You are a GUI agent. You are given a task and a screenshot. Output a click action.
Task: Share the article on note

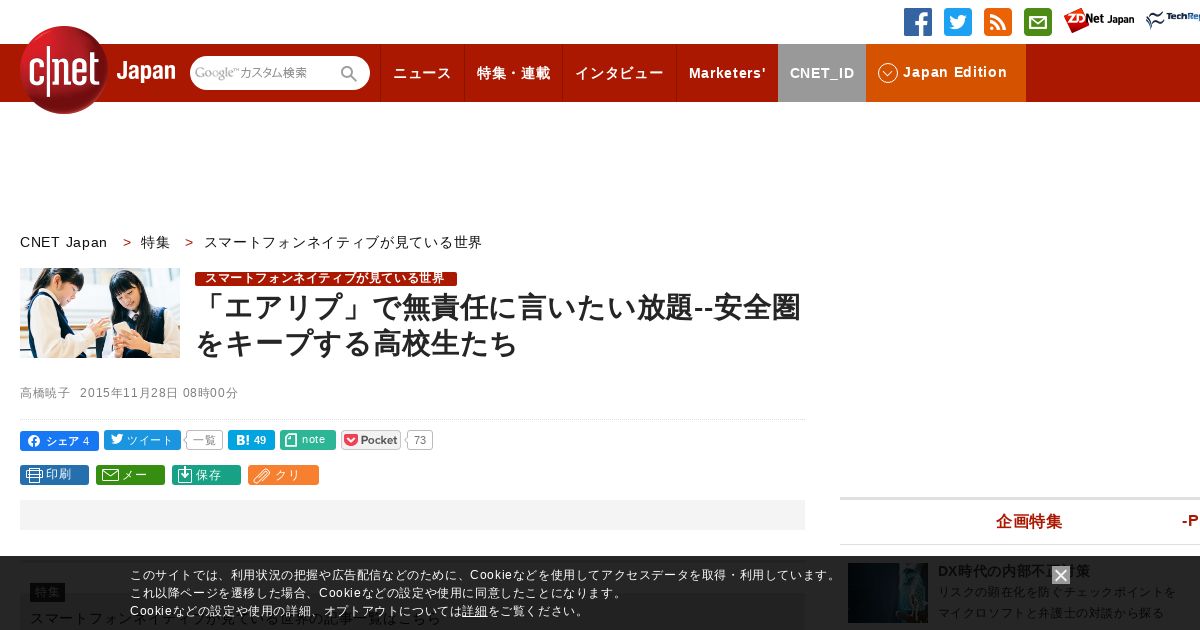coord(308,440)
